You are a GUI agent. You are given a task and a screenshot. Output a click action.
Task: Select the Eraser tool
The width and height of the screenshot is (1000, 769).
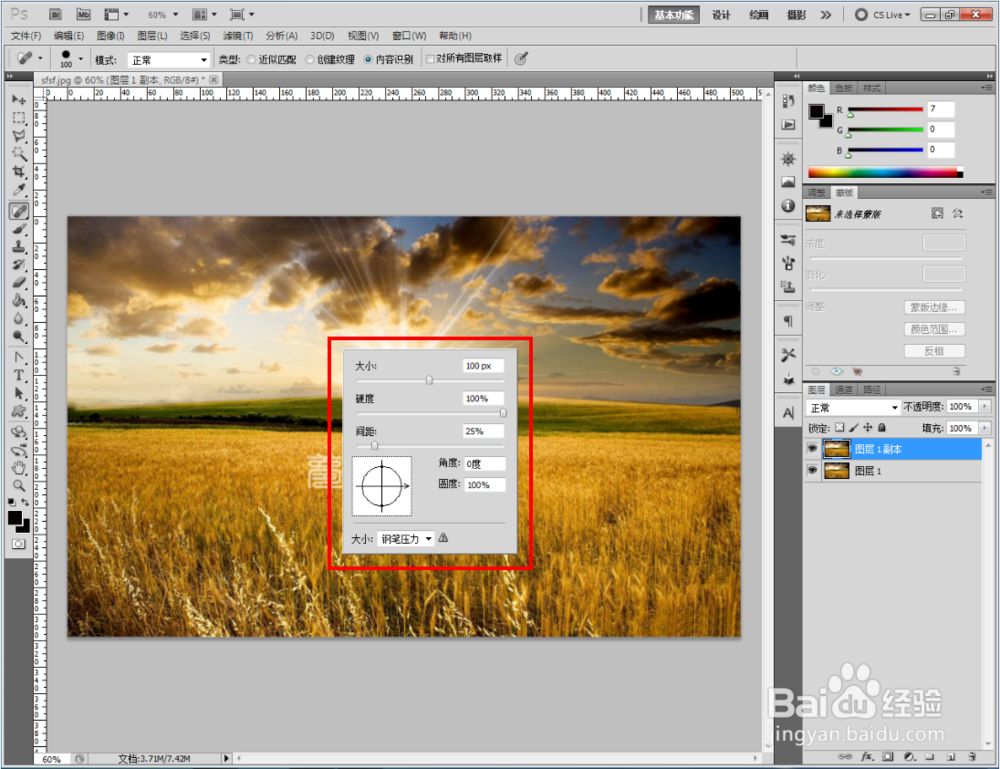[x=19, y=282]
